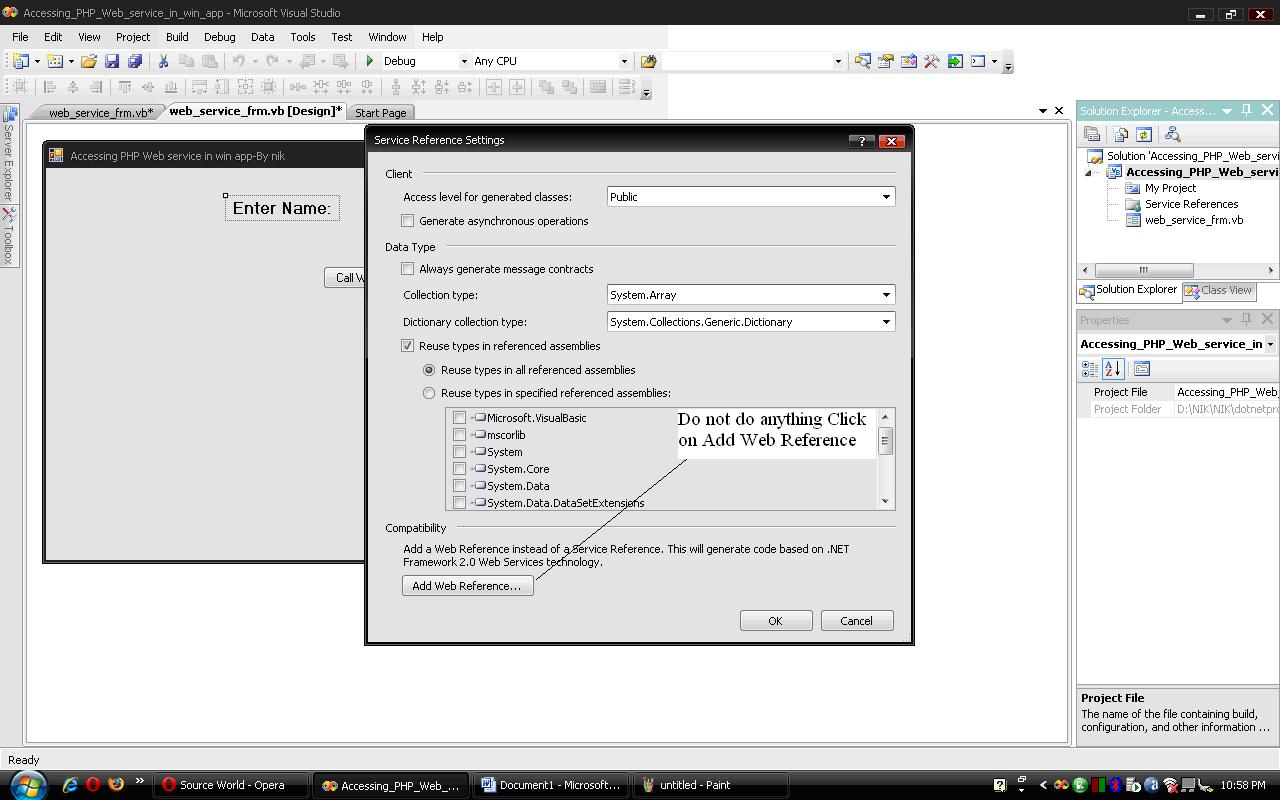
Task: Open the Properties Window toolbar icon
Action: (885, 61)
